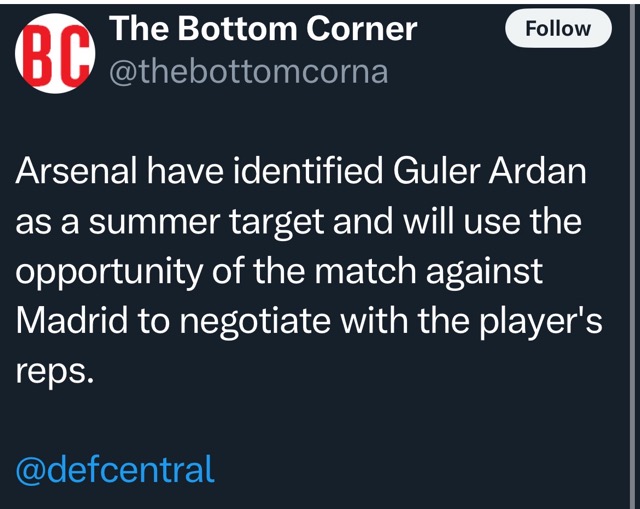Visit the @thebottomcorna handle link

tap(248, 73)
